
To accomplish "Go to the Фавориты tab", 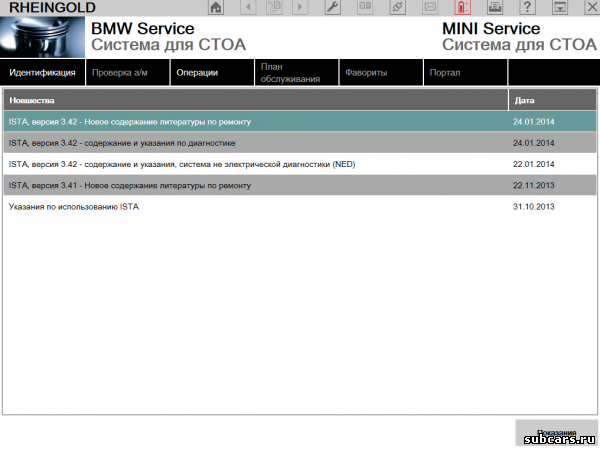I will pyautogui.click(x=382, y=72).
